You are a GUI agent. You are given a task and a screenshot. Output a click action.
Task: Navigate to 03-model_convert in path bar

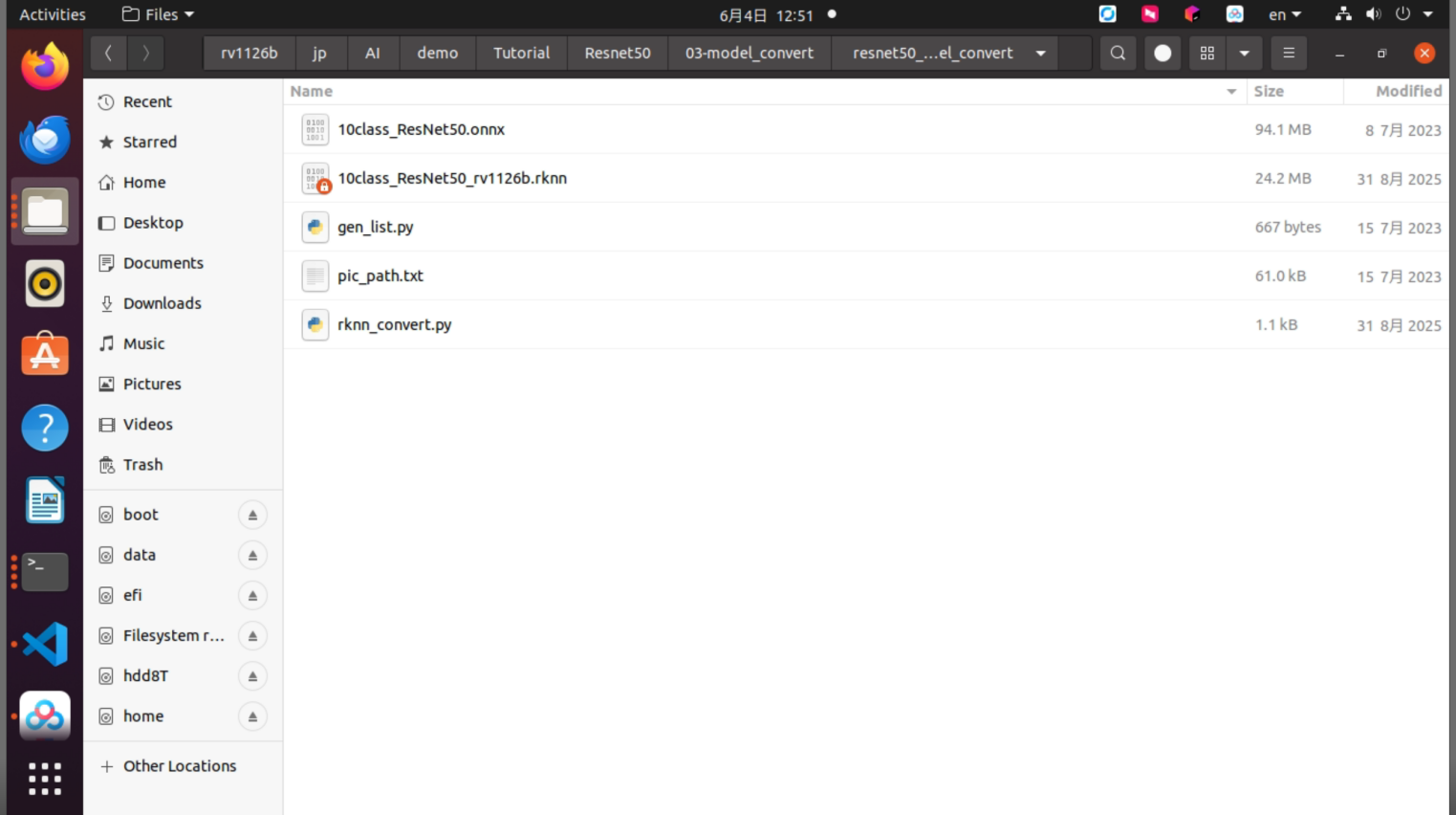tap(750, 54)
